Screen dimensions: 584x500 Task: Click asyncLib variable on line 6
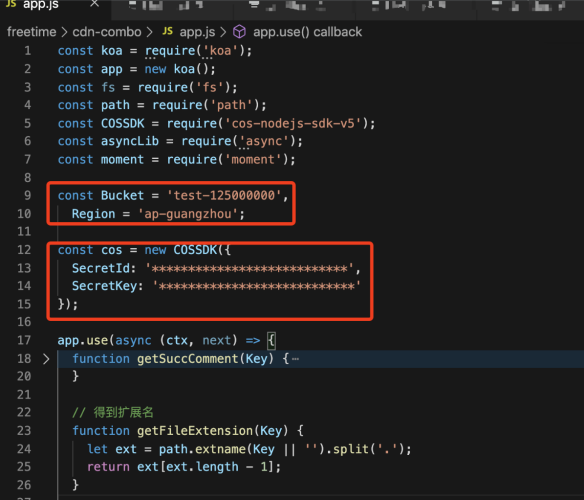[x=130, y=141]
